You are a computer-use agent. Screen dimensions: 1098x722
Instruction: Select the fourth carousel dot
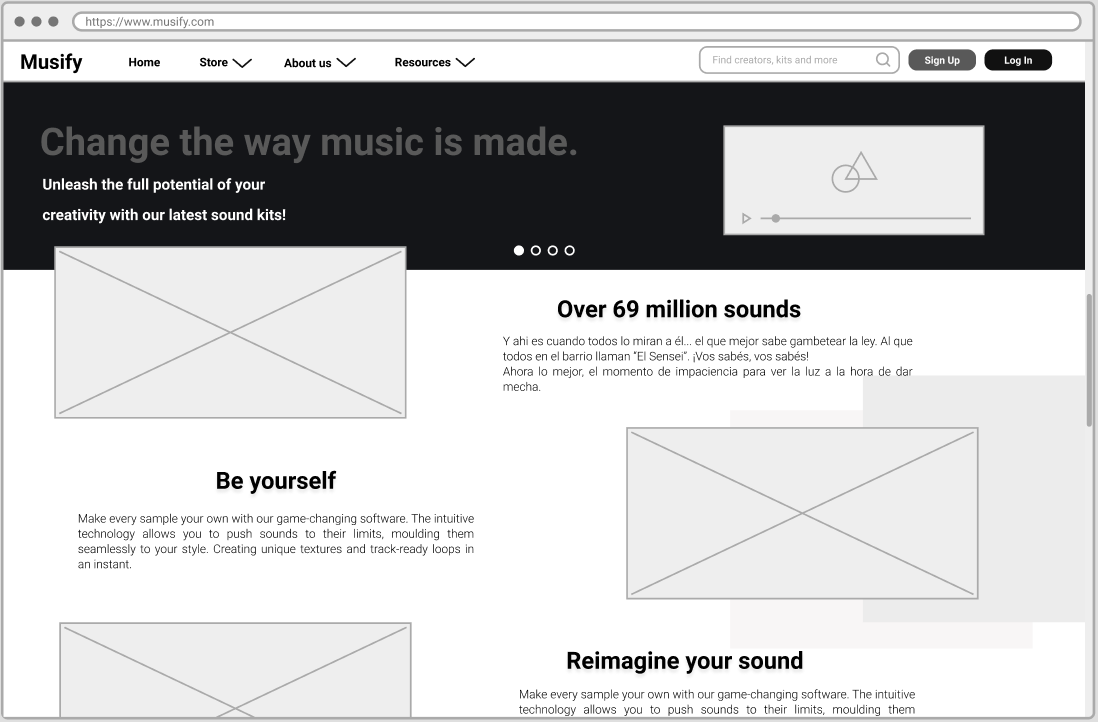click(x=569, y=251)
